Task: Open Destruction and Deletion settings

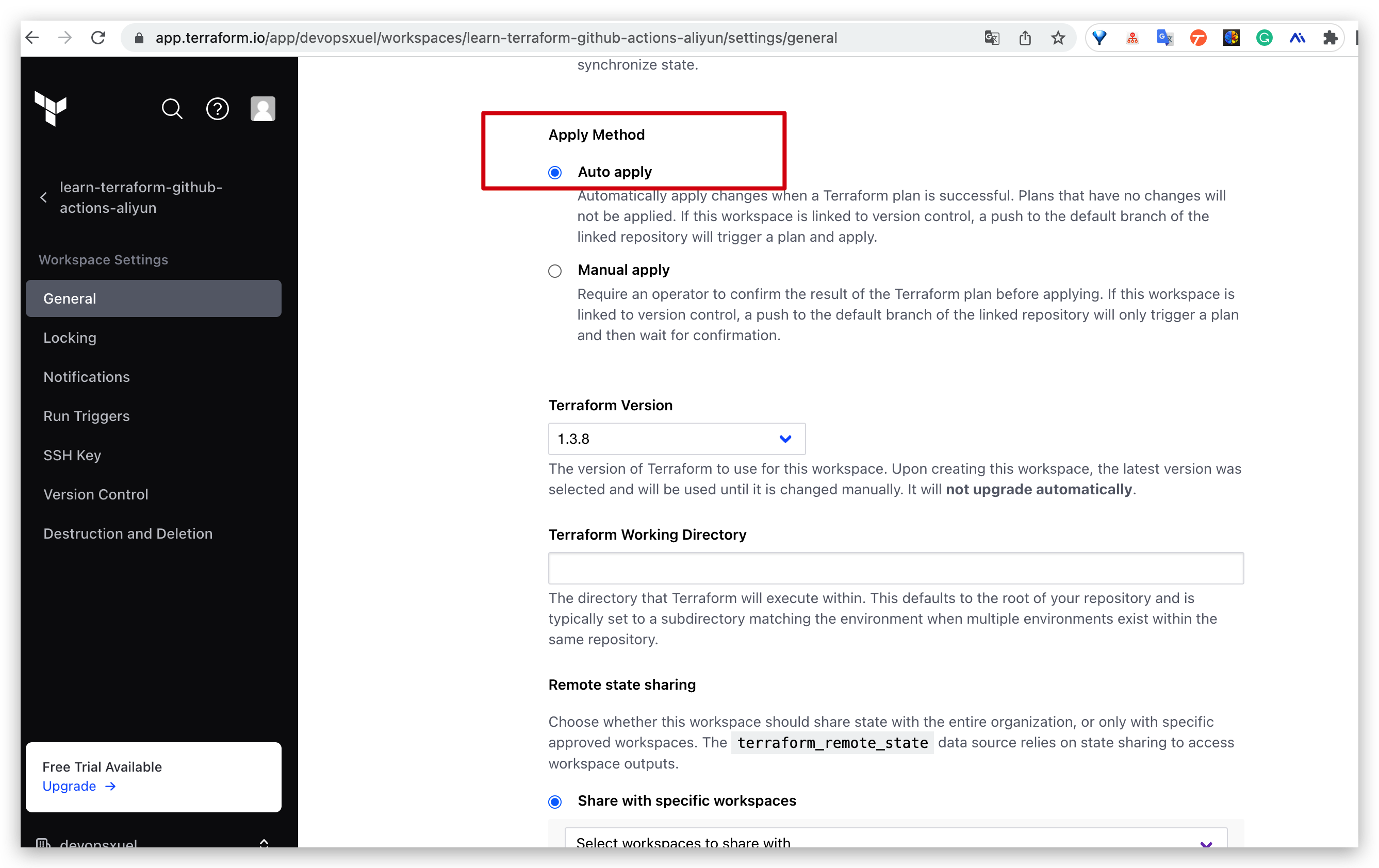Action: point(128,533)
